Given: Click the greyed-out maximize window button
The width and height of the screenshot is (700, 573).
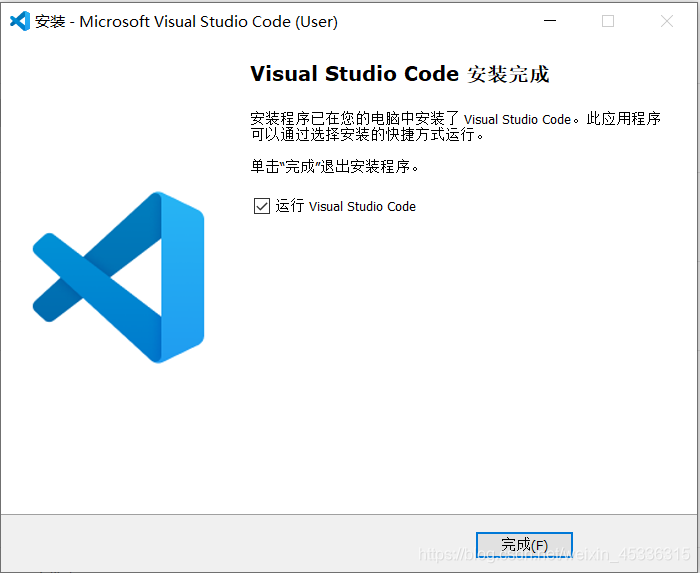Looking at the screenshot, I should [608, 21].
